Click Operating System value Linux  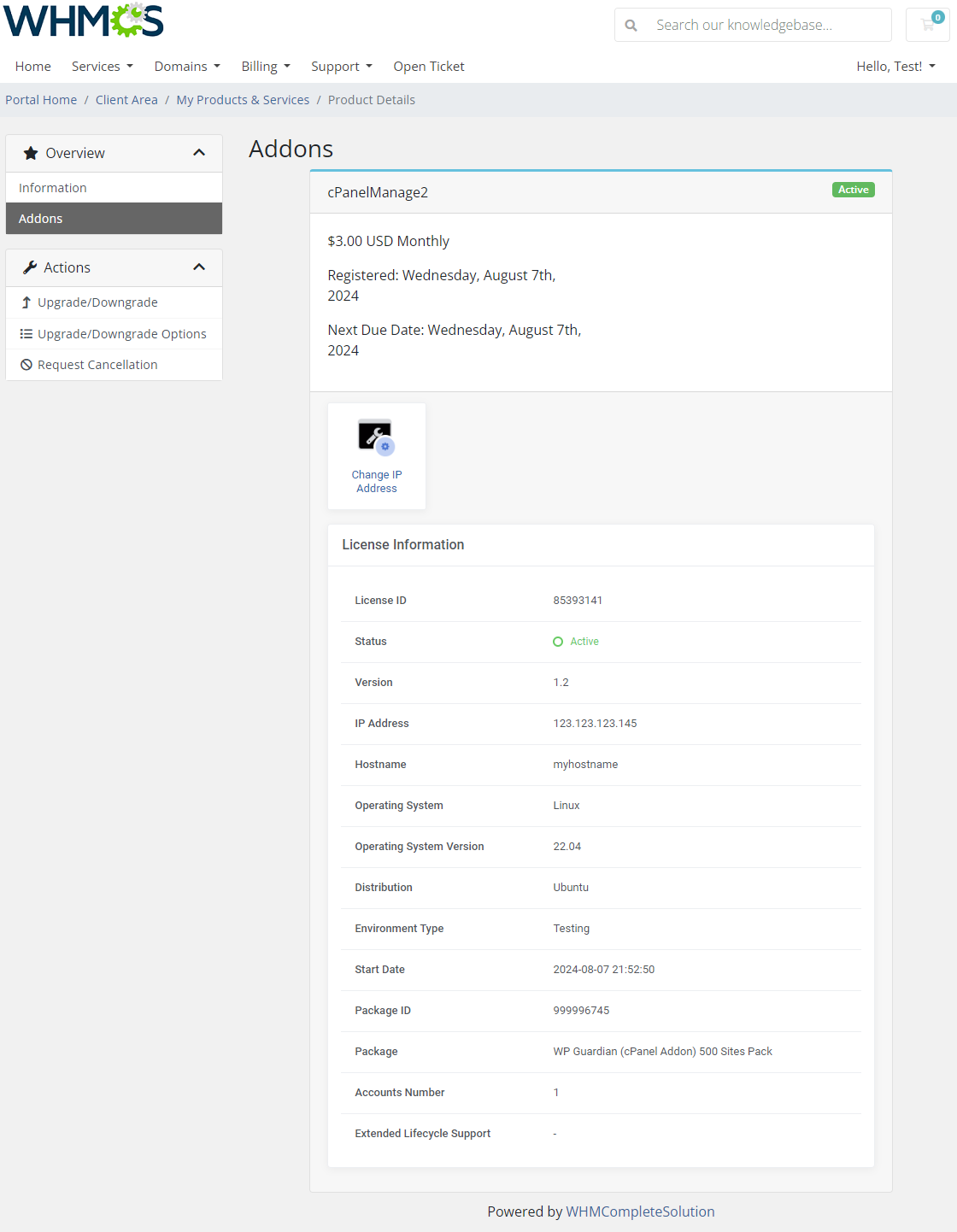(x=567, y=806)
